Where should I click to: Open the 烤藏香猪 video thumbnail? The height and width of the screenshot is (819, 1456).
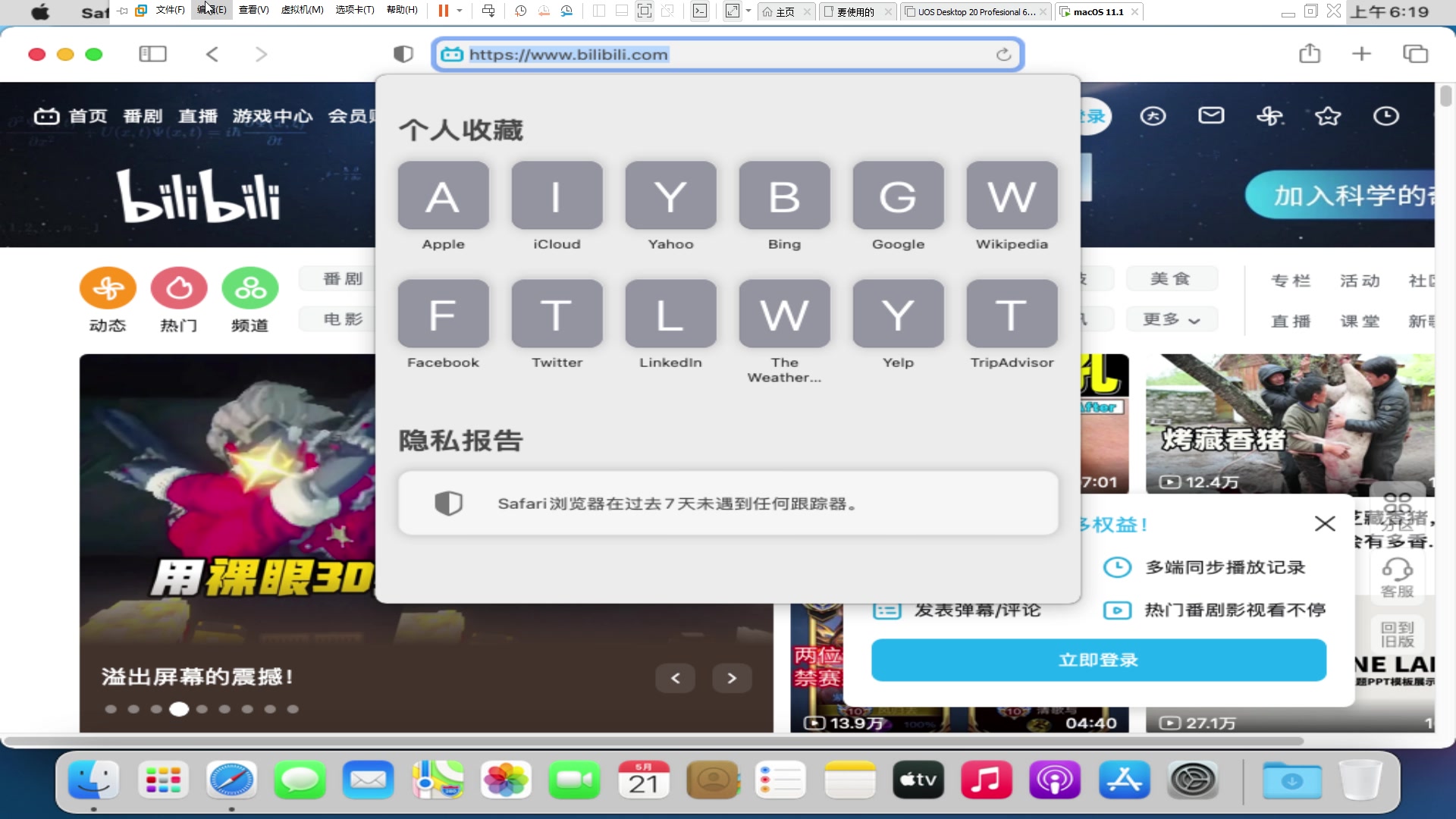click(x=1289, y=425)
